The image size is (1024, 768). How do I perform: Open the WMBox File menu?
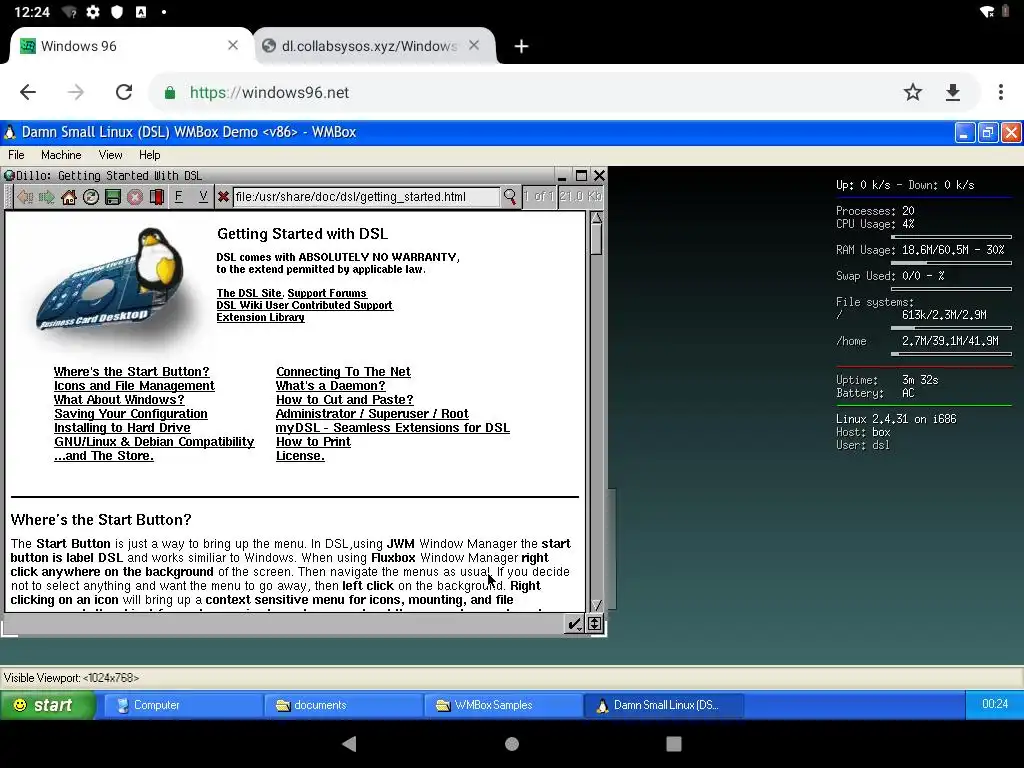[x=16, y=155]
